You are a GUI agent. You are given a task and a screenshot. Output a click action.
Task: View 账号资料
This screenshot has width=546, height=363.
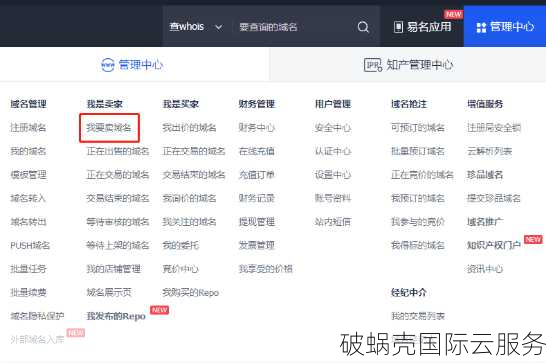coord(333,198)
